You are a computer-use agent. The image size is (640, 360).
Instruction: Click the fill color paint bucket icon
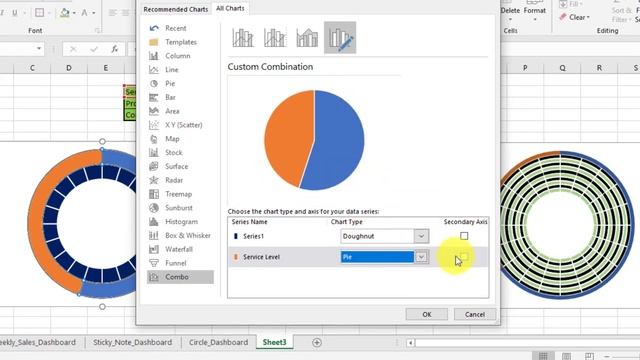tap(64, 13)
